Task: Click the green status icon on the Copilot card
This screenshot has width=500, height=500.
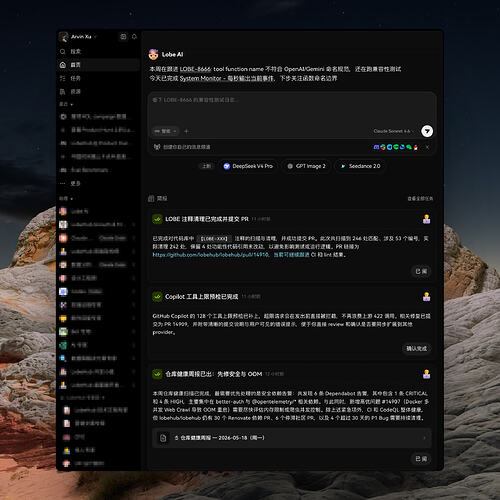Action: (x=157, y=297)
